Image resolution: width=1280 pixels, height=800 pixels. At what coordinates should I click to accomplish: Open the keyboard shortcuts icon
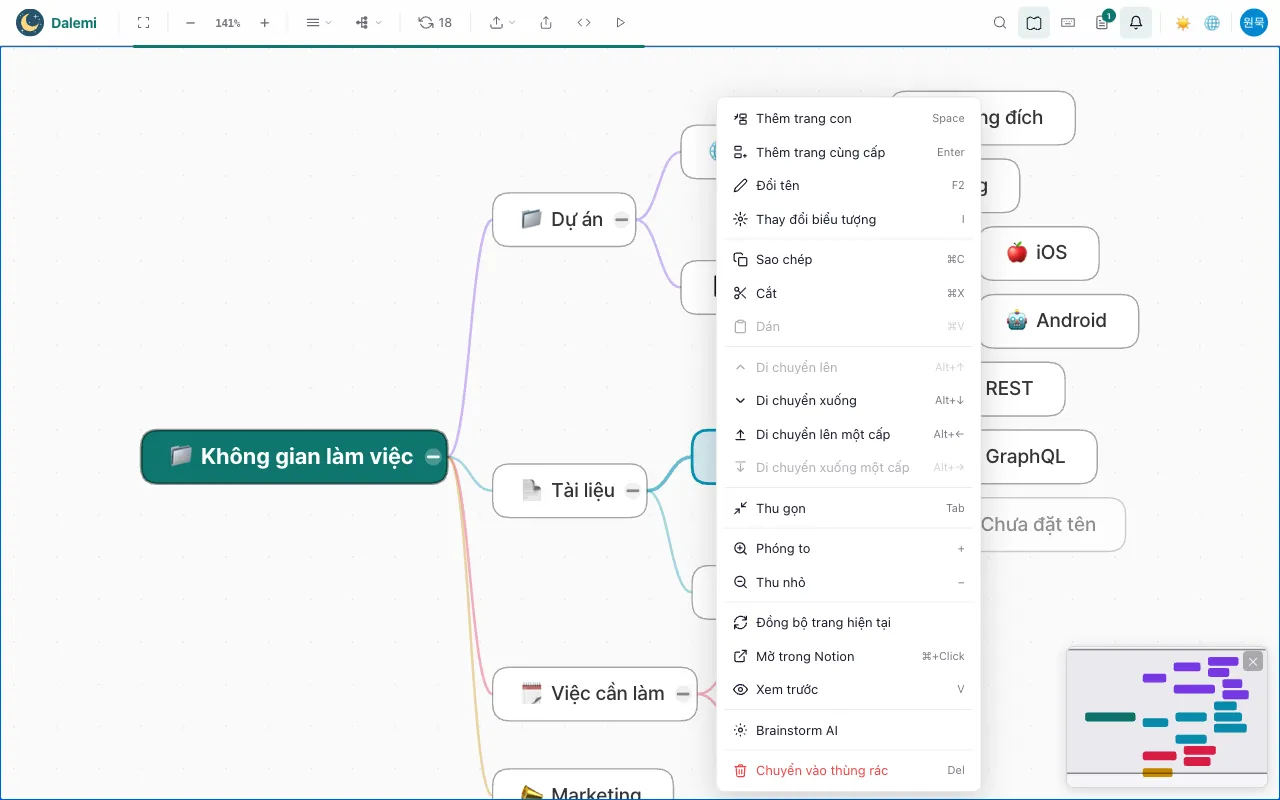1068,22
